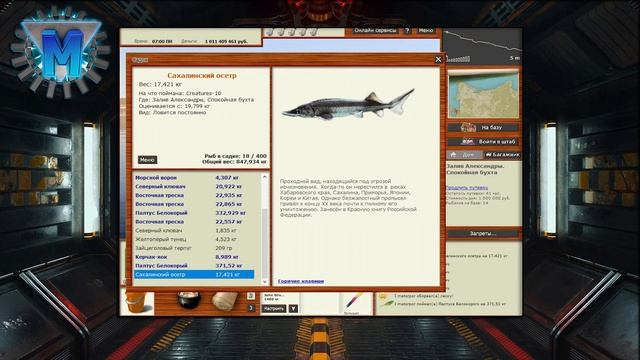Click the time value 07:00 ПН

click(162, 42)
